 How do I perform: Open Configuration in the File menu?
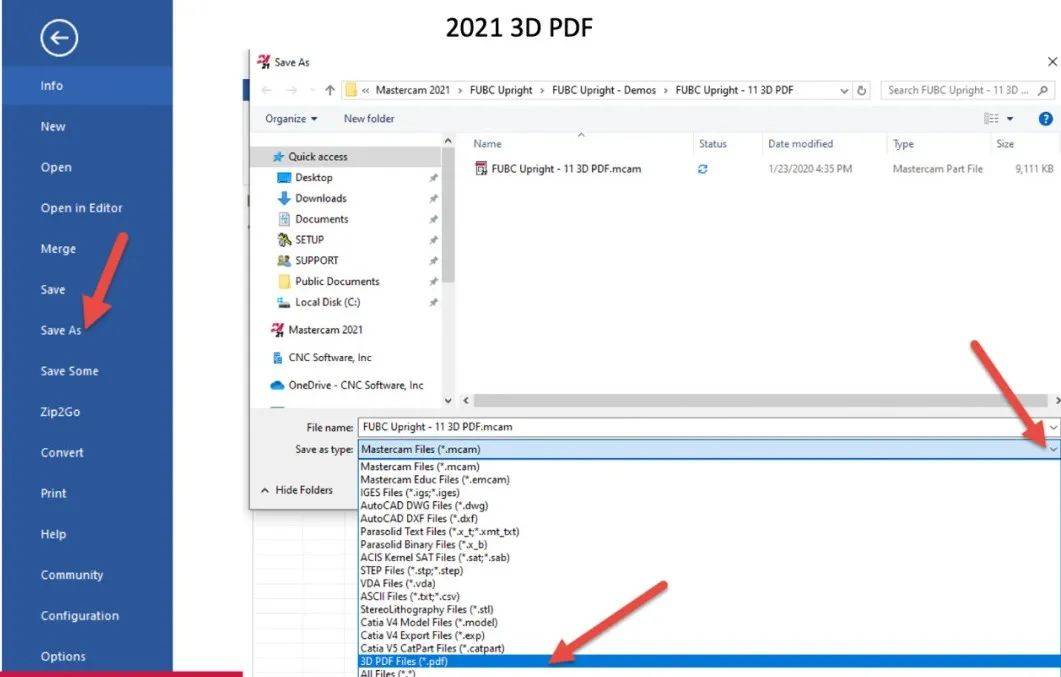click(79, 615)
